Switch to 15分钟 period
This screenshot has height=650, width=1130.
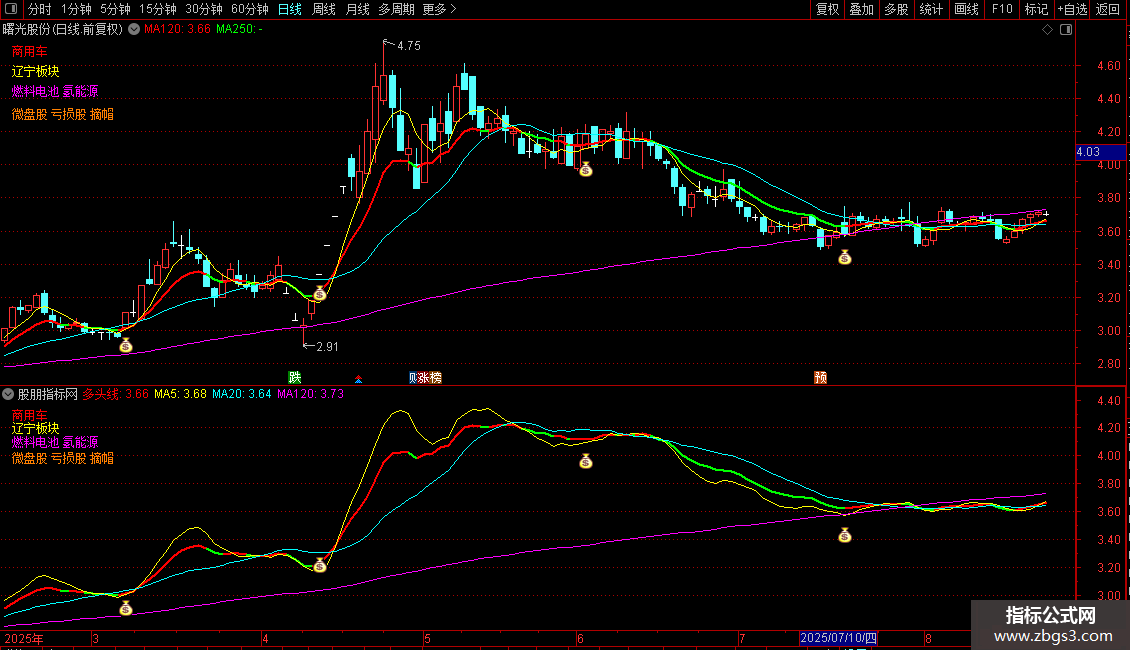pyautogui.click(x=157, y=9)
